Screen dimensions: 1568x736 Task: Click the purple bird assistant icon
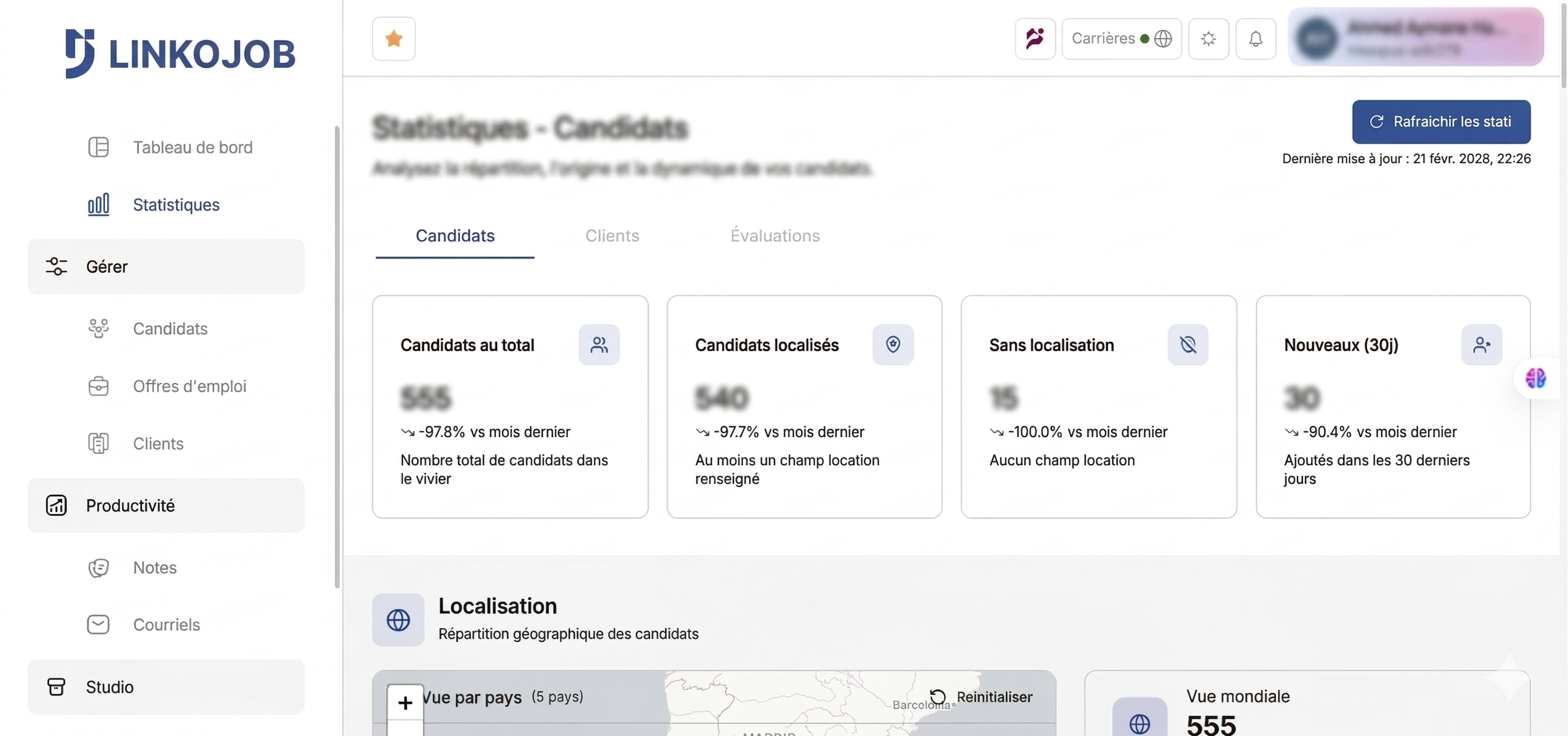[x=1035, y=39]
